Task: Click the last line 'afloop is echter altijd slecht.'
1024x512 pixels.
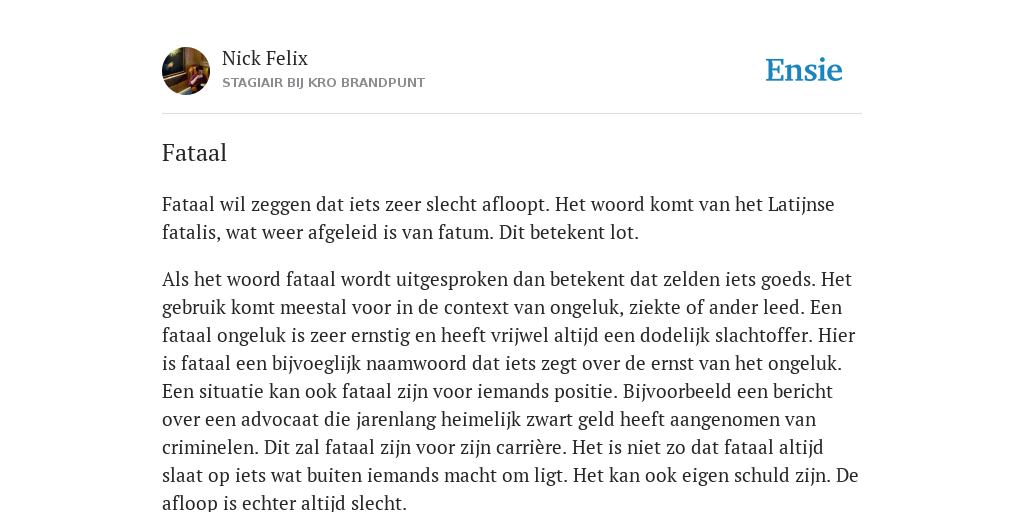Action: point(284,504)
